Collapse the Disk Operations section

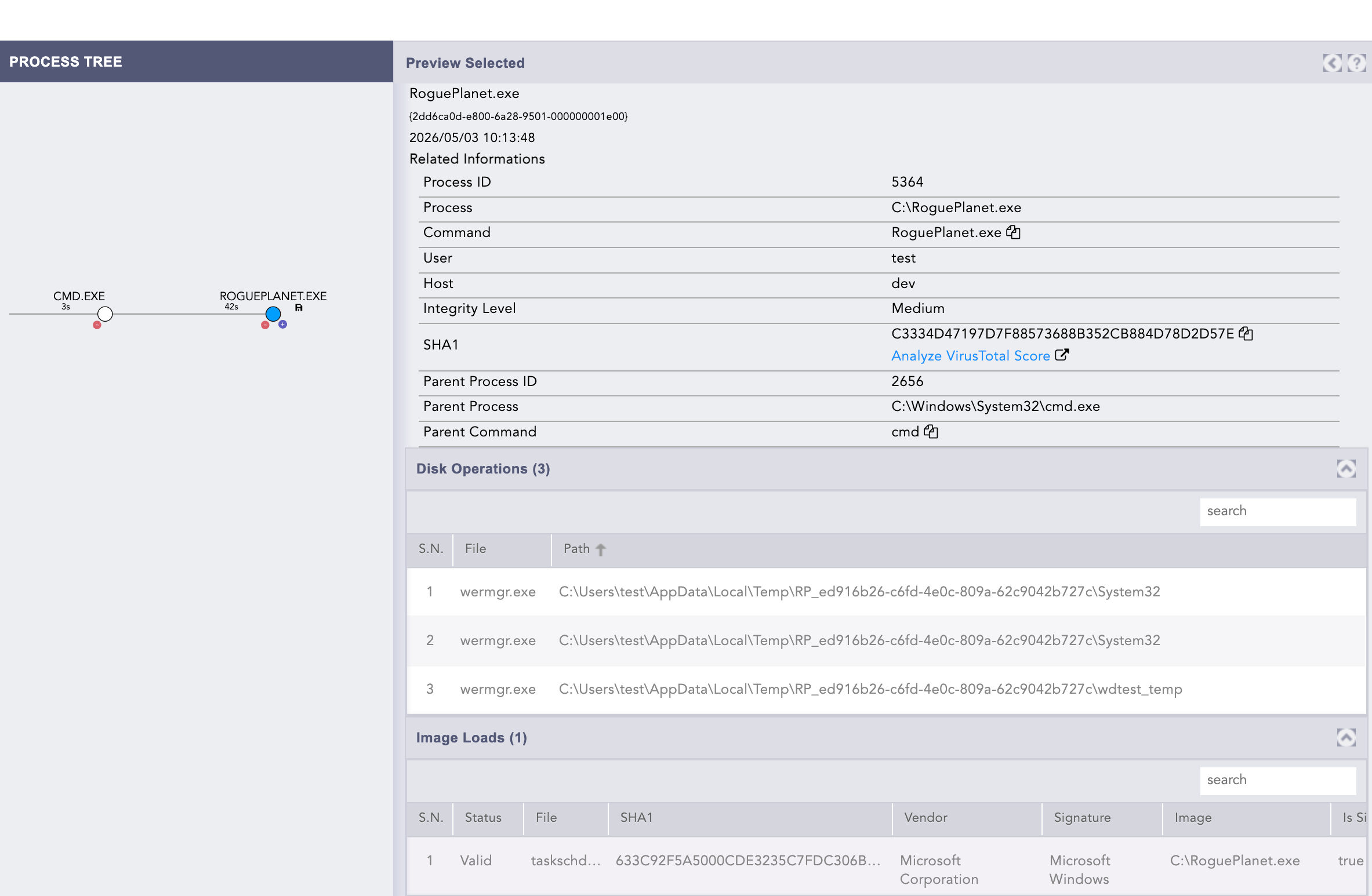coord(1346,468)
